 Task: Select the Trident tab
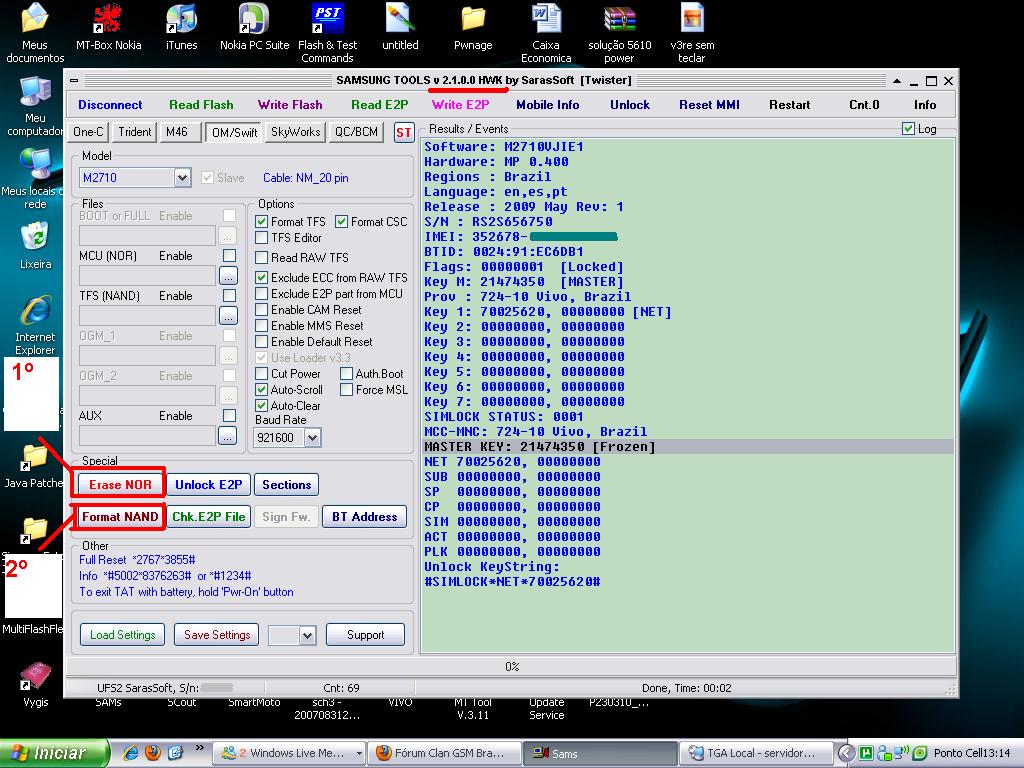click(135, 132)
